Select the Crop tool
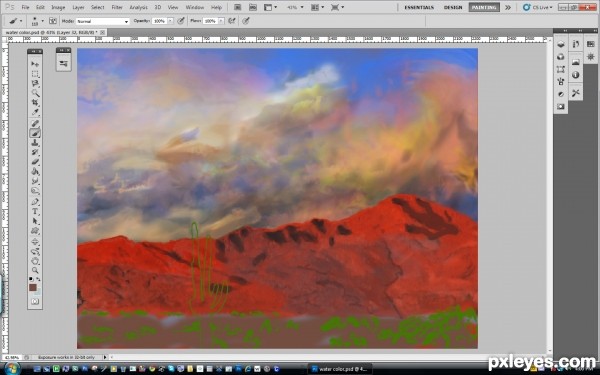This screenshot has width=600, height=375. pos(35,103)
